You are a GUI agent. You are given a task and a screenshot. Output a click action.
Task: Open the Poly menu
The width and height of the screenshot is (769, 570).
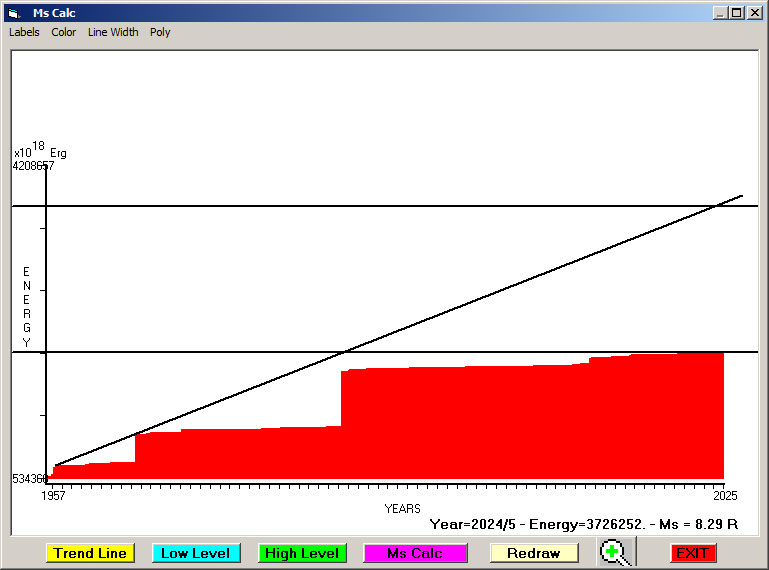click(x=160, y=32)
